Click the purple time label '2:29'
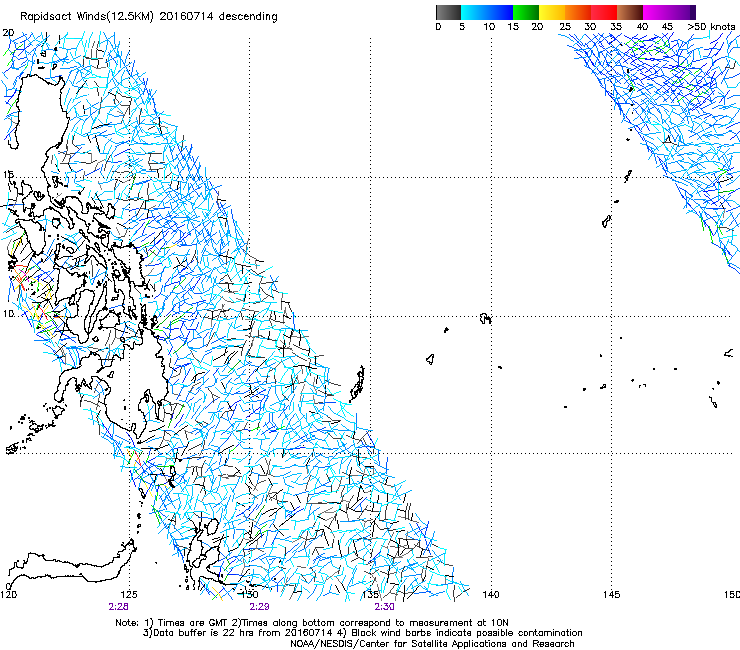 coord(259,607)
